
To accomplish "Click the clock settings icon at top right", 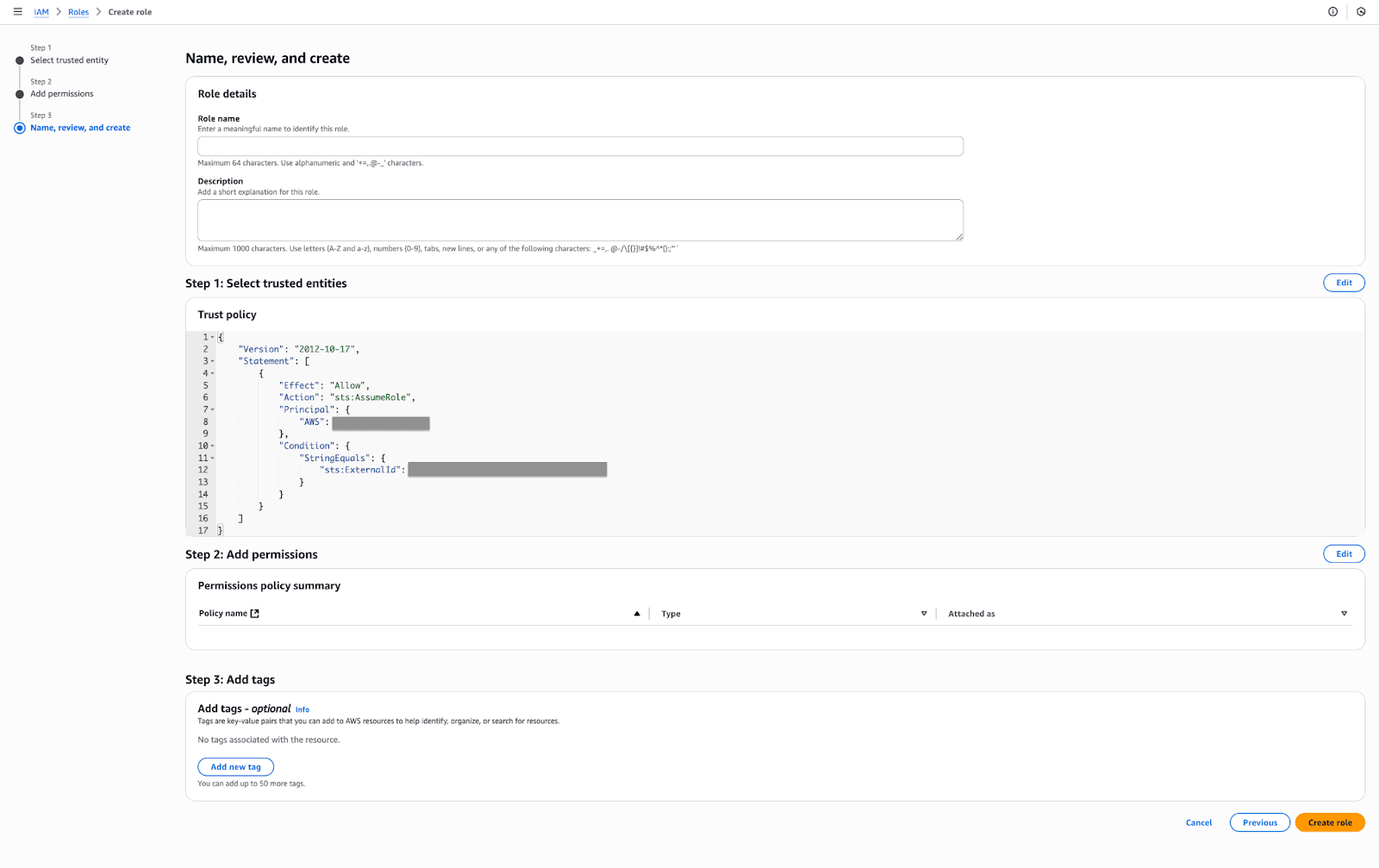I will point(1361,12).
